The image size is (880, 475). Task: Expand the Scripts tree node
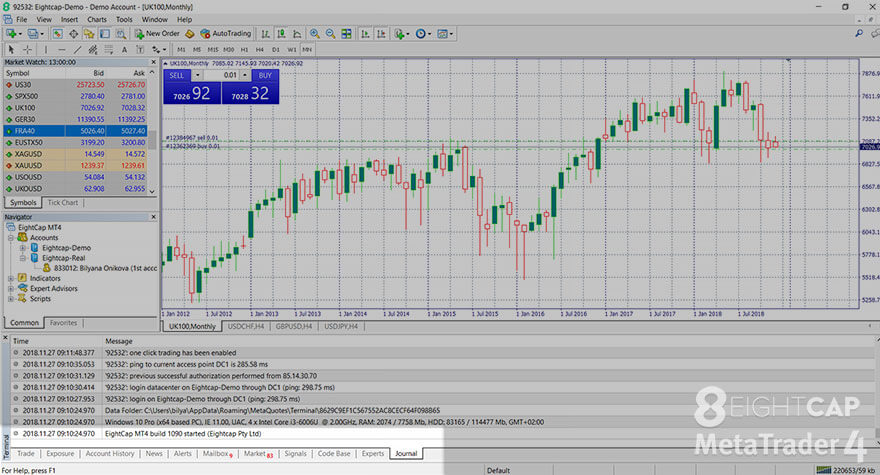point(11,299)
